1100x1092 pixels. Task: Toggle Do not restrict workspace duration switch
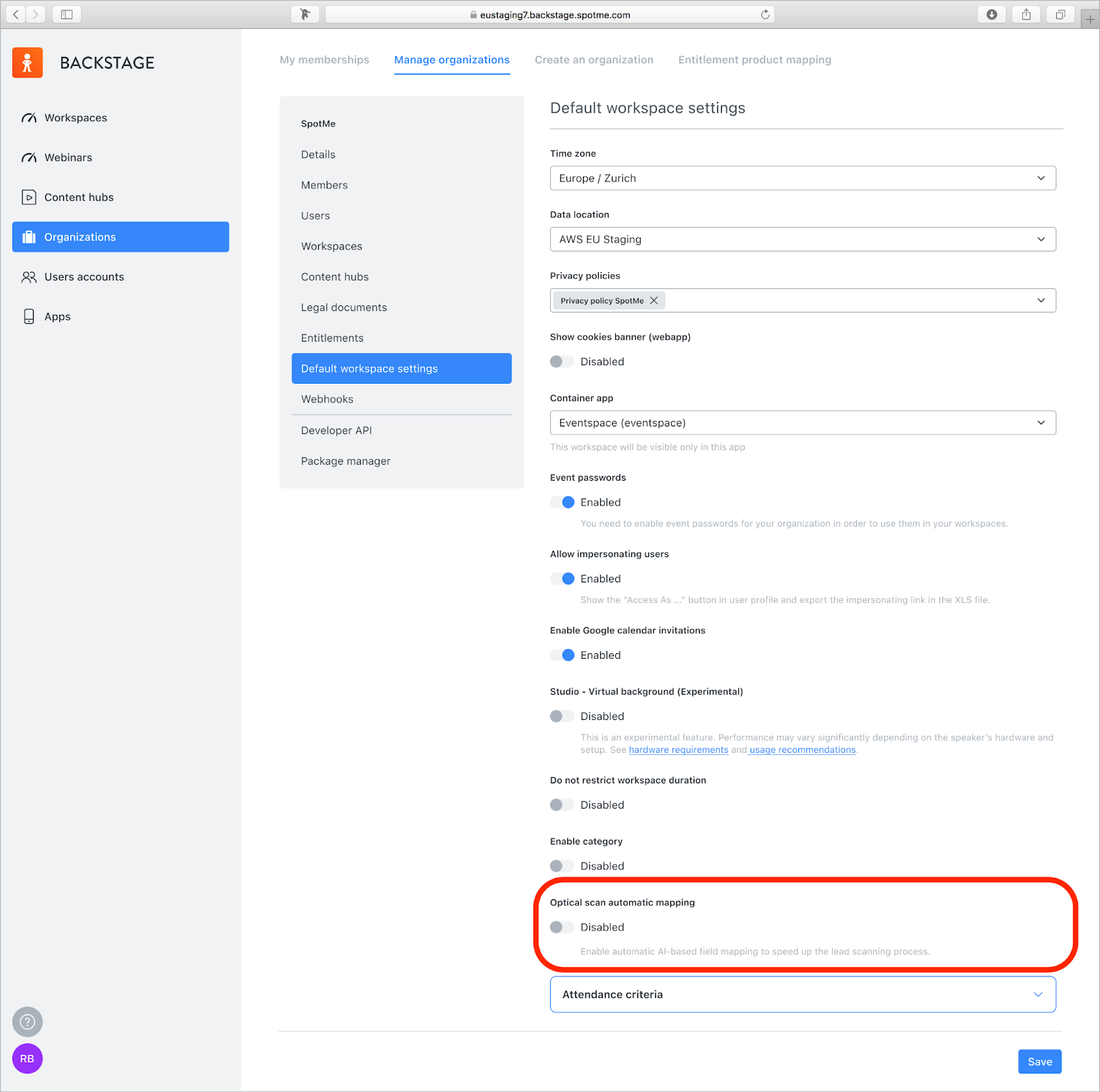[562, 805]
